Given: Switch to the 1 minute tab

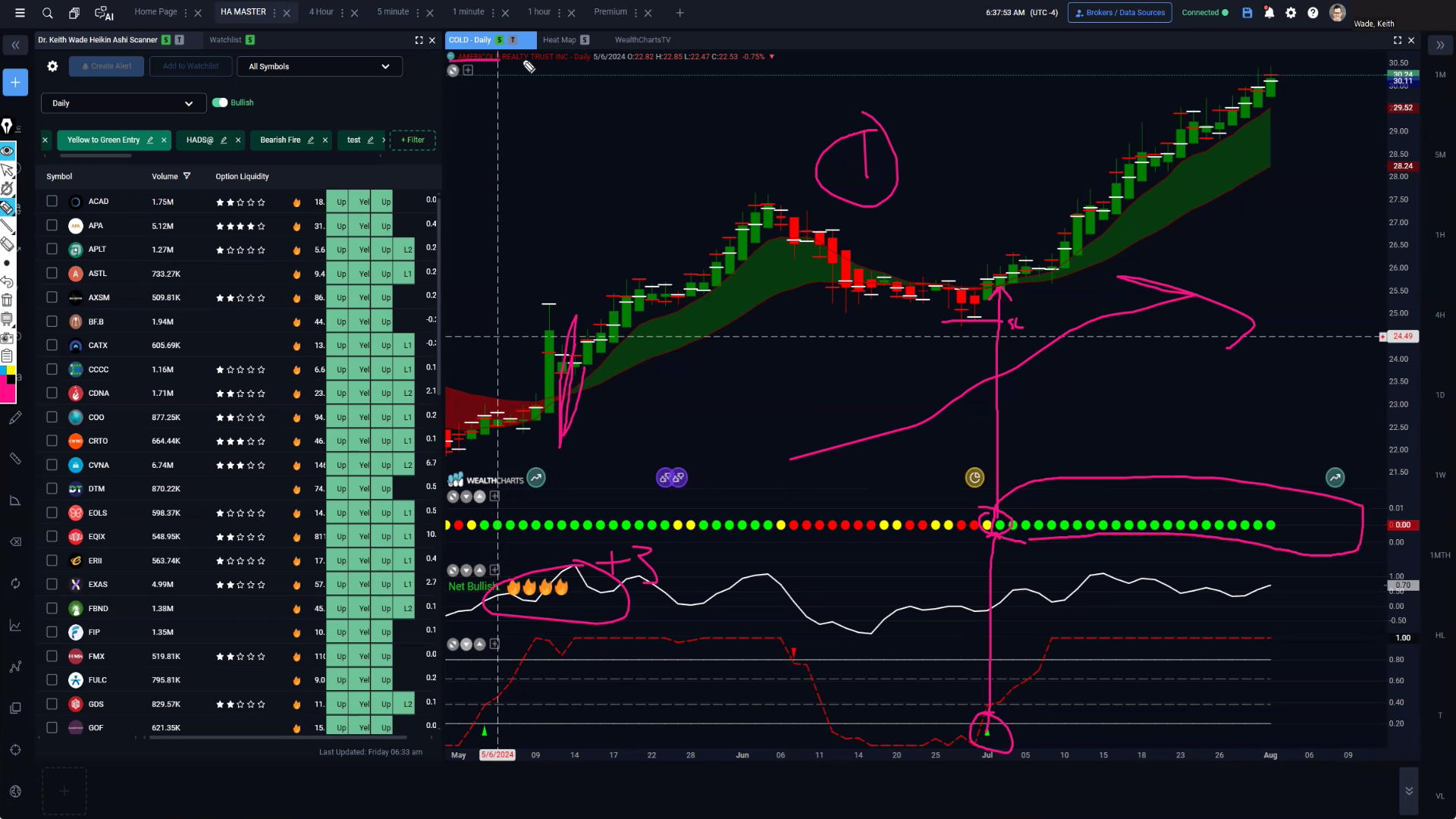Looking at the screenshot, I should coord(468,12).
